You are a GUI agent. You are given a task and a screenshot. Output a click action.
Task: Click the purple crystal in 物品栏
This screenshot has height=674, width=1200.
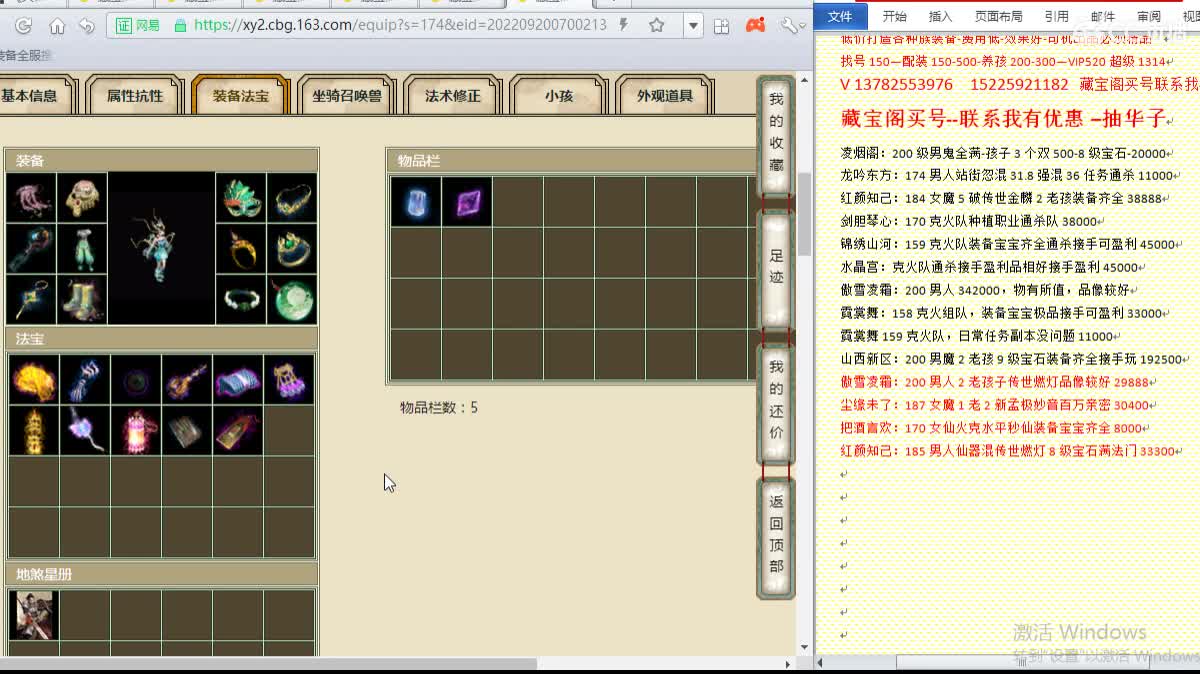(467, 202)
